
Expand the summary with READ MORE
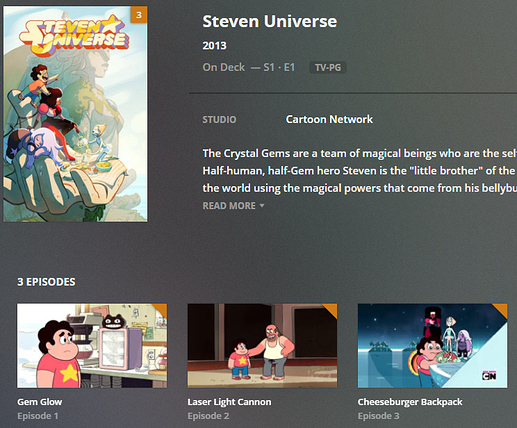point(229,206)
